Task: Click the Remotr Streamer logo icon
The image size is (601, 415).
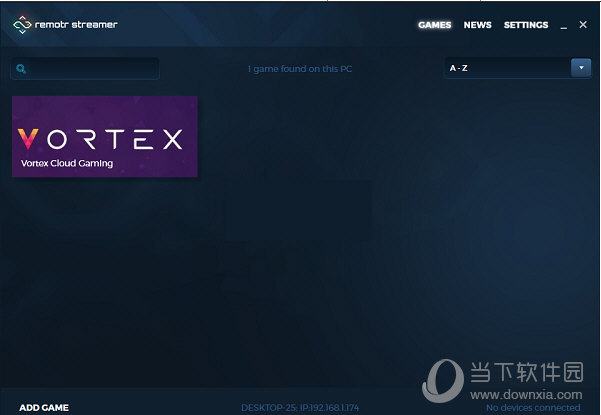Action: click(x=22, y=25)
